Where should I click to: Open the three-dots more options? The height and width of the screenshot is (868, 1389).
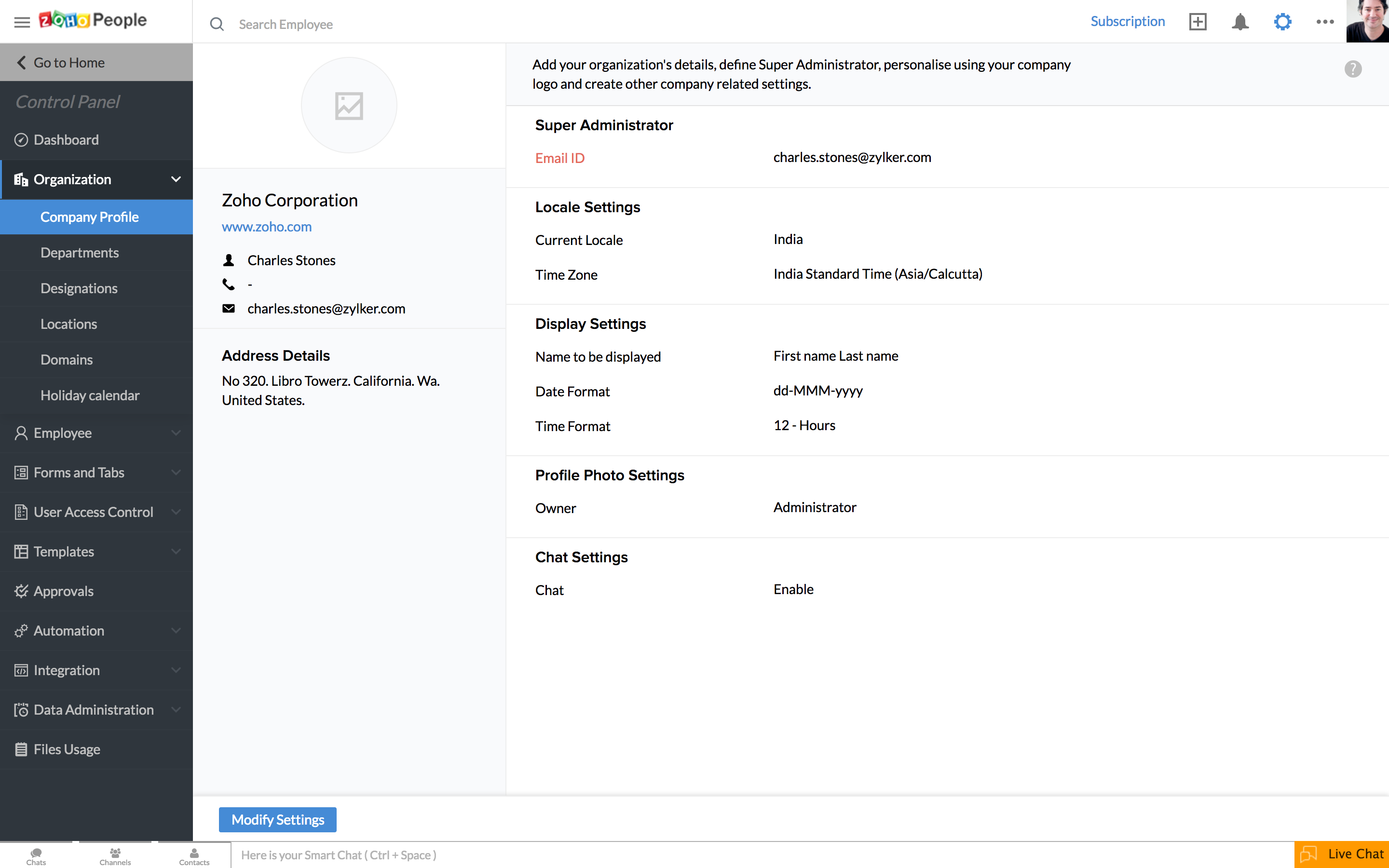click(x=1325, y=22)
